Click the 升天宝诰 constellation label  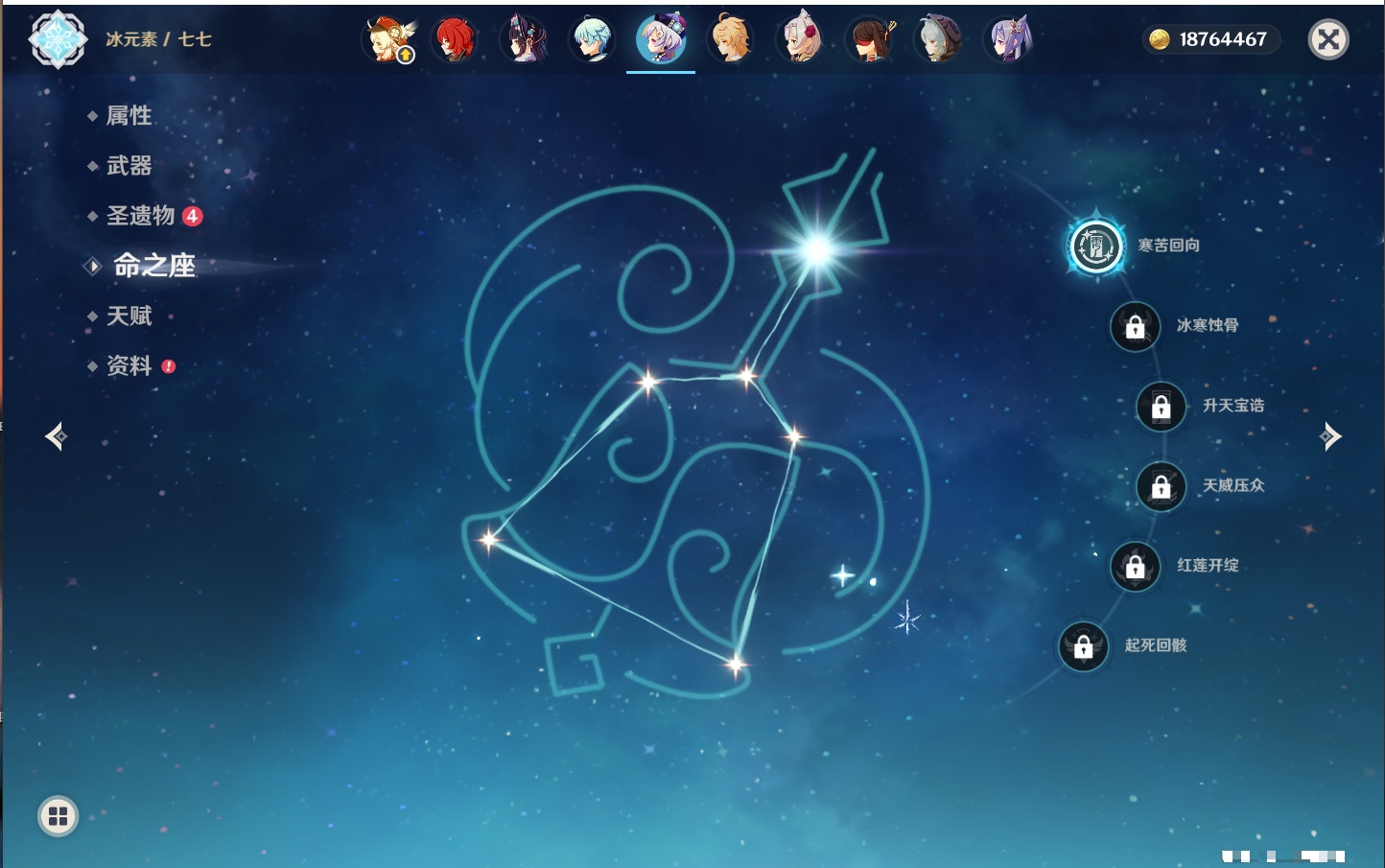(x=1233, y=406)
